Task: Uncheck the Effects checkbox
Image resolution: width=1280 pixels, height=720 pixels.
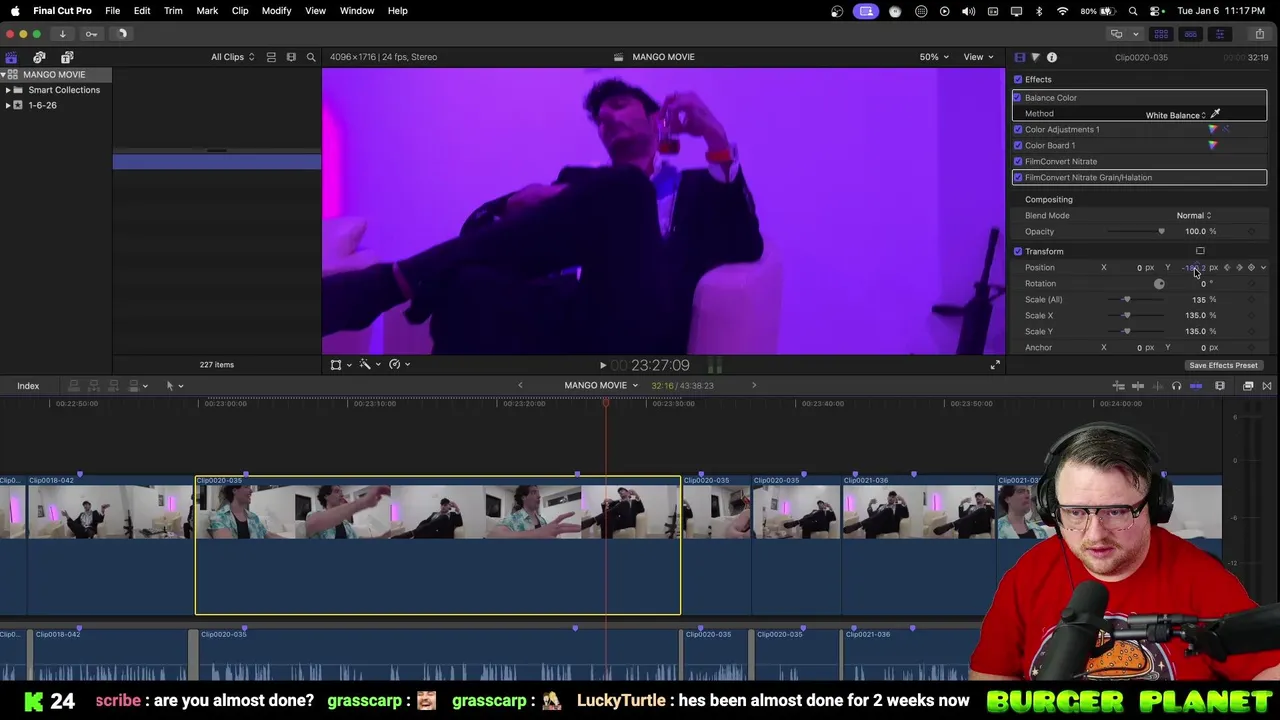Action: tap(1018, 79)
